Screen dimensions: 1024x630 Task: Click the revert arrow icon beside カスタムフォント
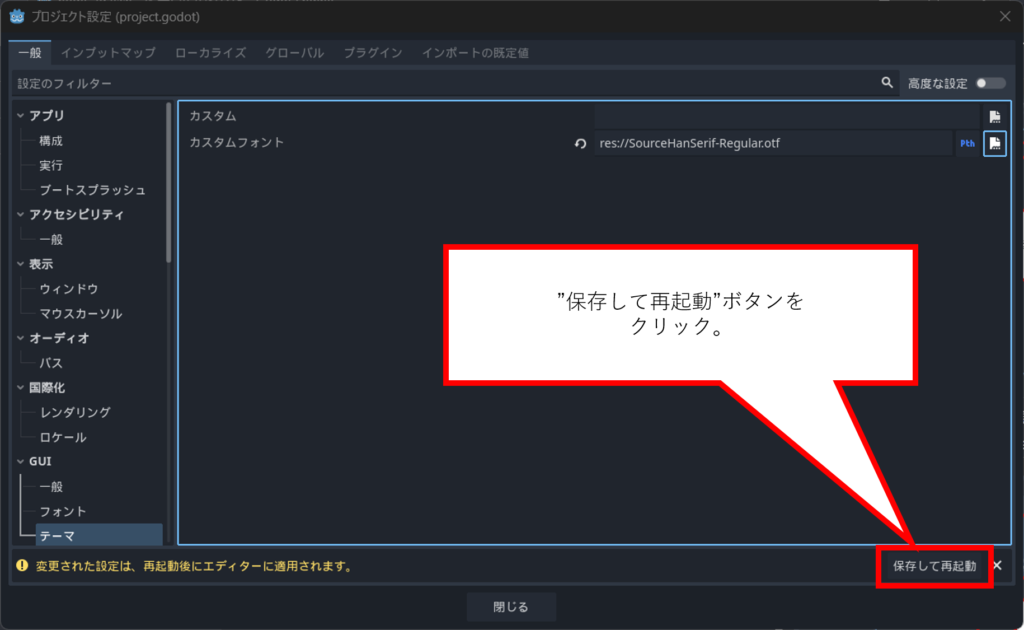tap(580, 144)
